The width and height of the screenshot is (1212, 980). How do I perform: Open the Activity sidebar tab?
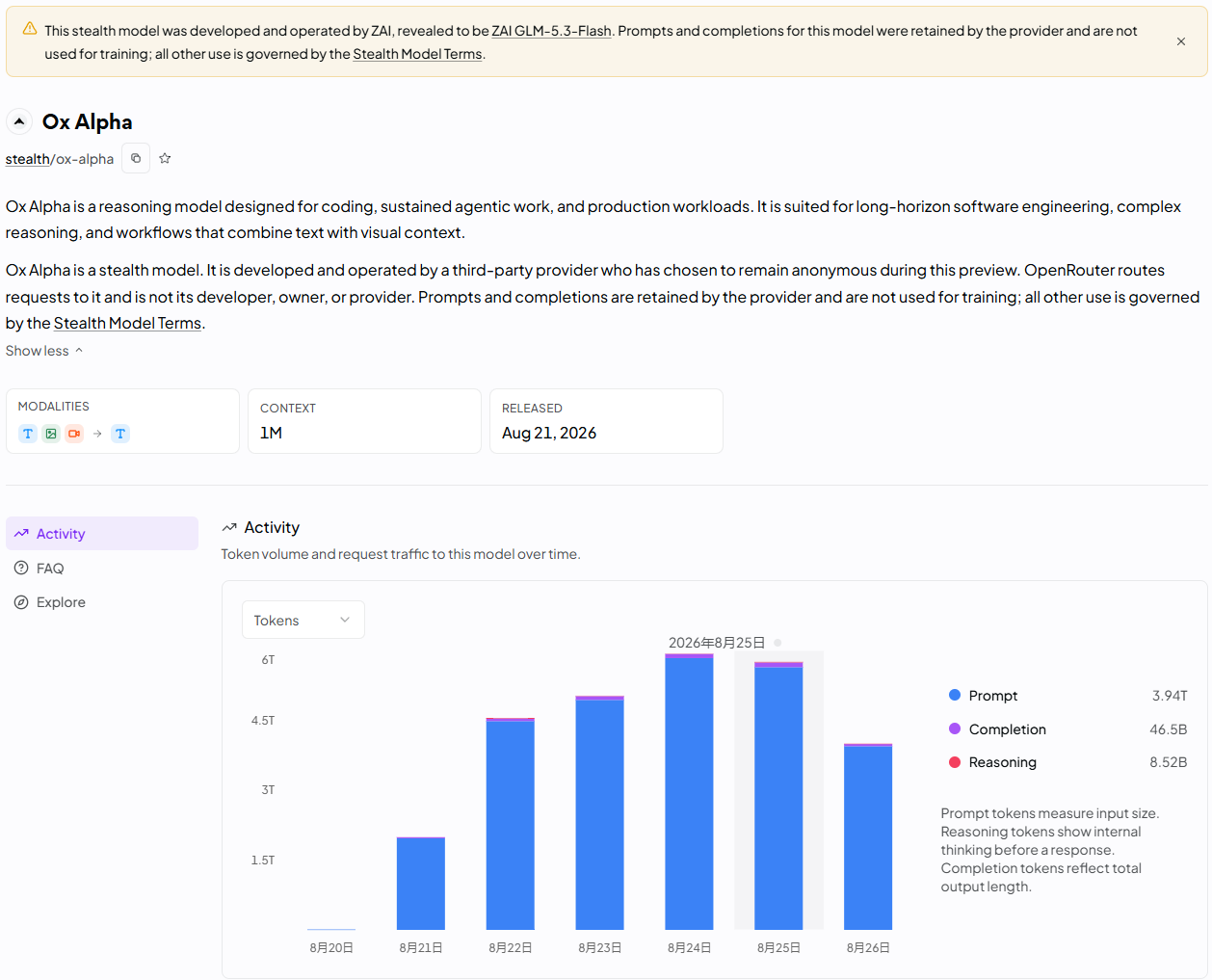(102, 534)
